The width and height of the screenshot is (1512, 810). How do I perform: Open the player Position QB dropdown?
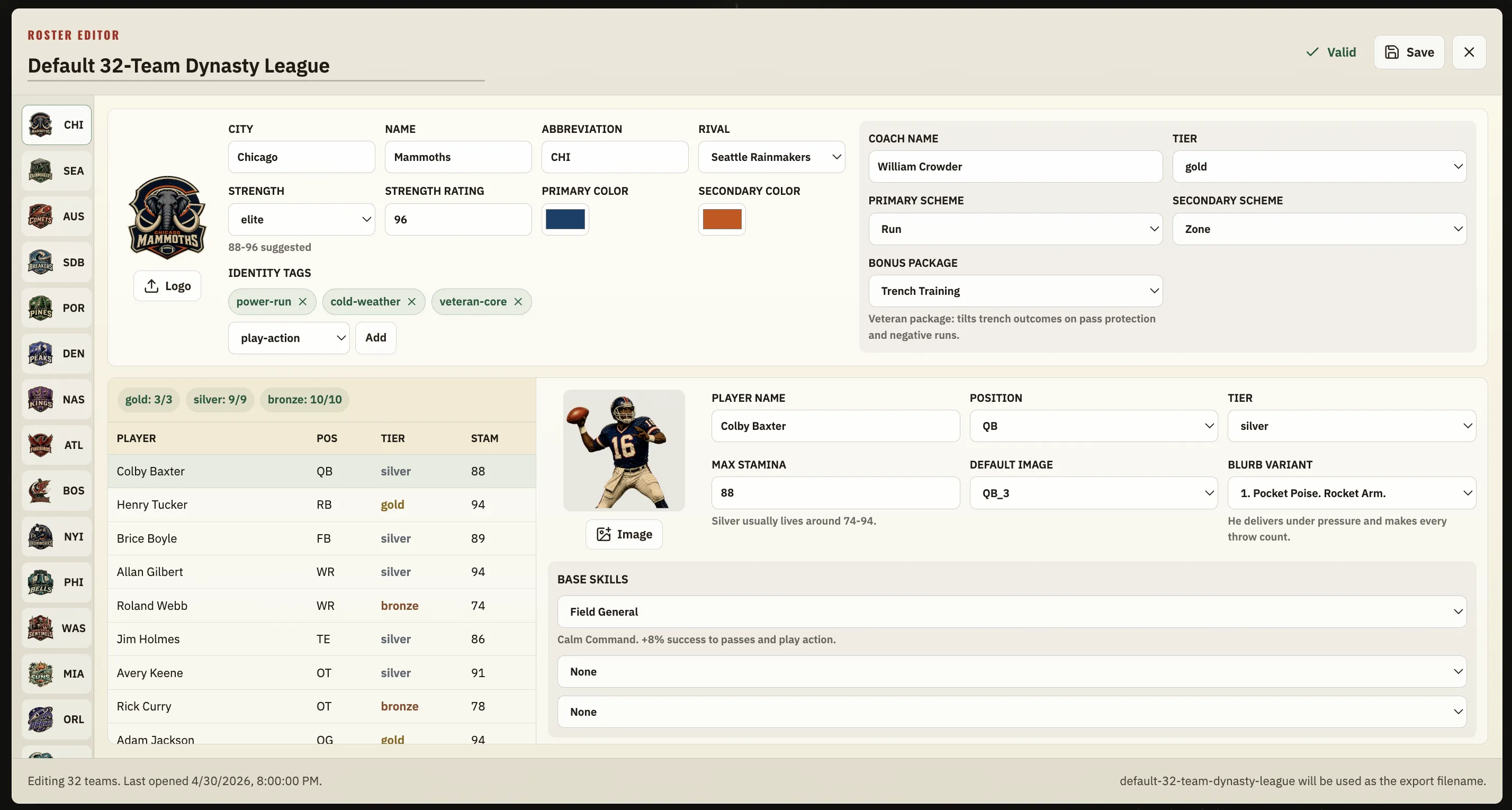[1094, 426]
